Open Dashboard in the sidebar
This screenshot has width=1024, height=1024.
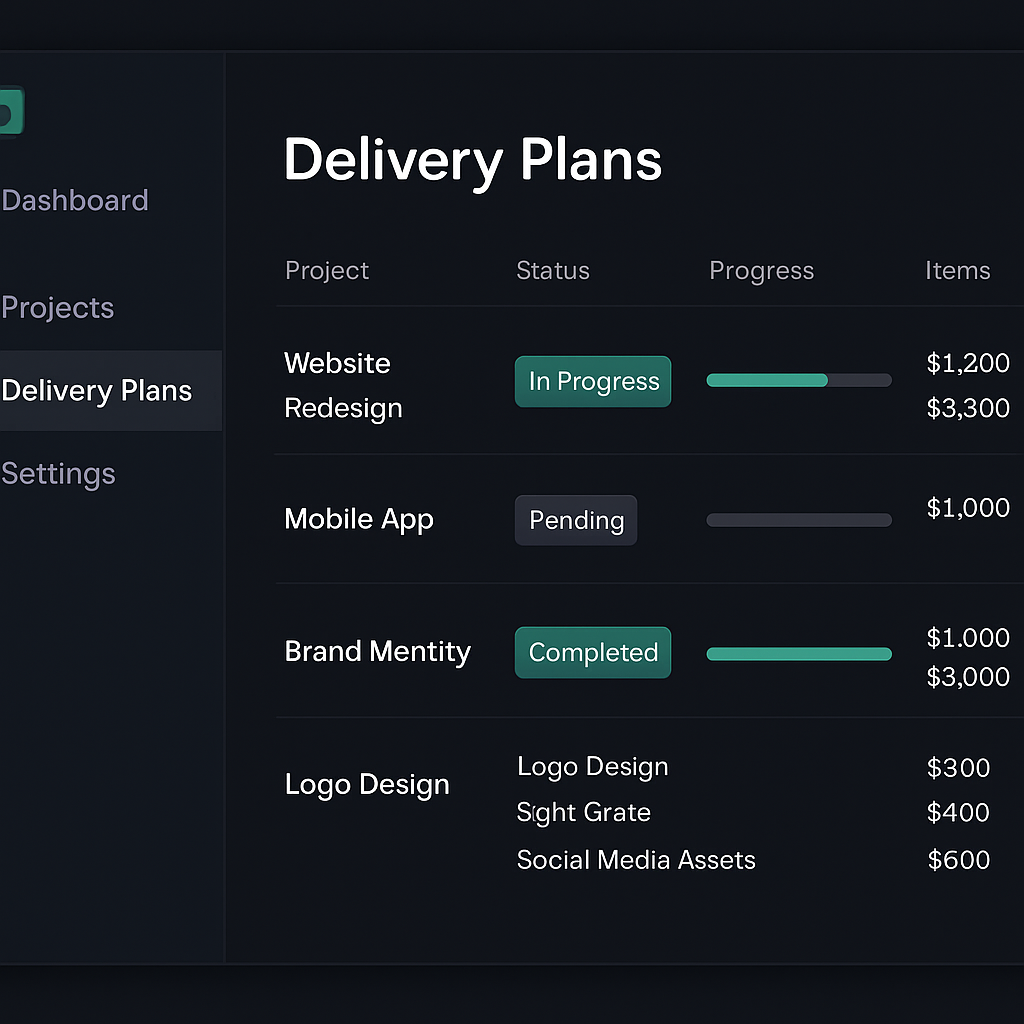[74, 200]
